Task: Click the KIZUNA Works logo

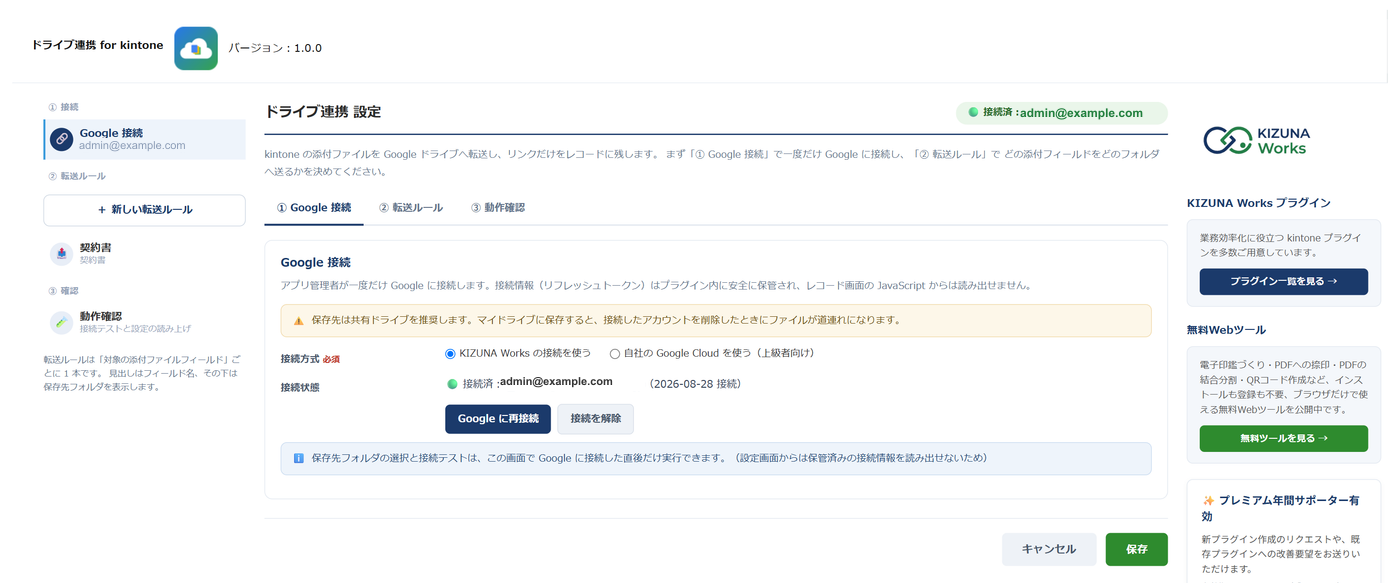Action: point(1257,141)
